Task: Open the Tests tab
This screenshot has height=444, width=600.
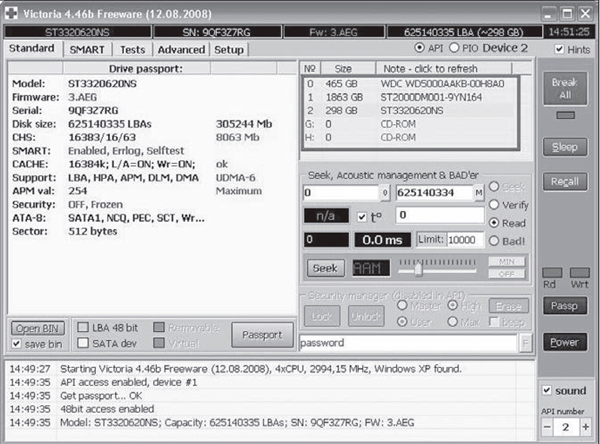Action: (130, 49)
